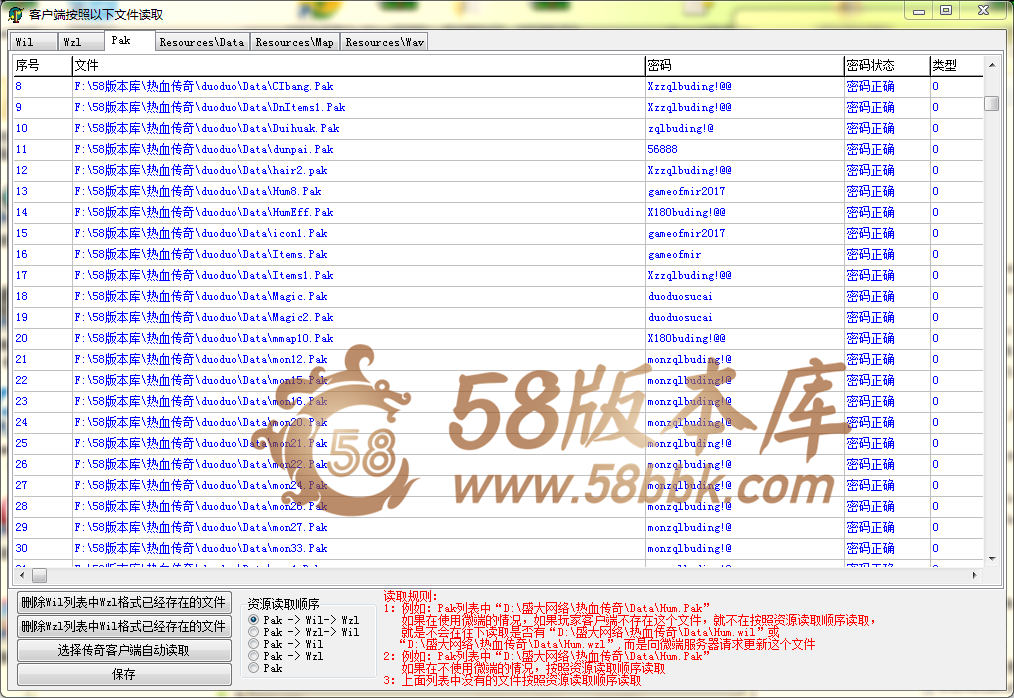Select the mon33.Pak file row
The height and width of the screenshot is (698, 1014).
tap(498, 549)
